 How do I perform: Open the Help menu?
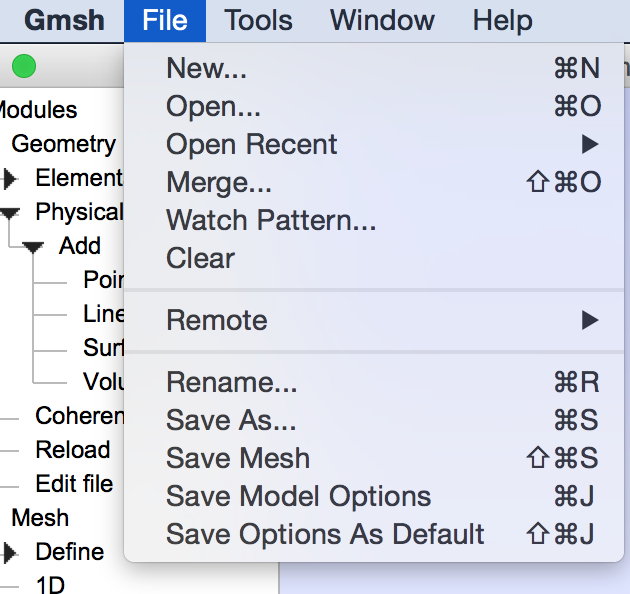pos(503,20)
